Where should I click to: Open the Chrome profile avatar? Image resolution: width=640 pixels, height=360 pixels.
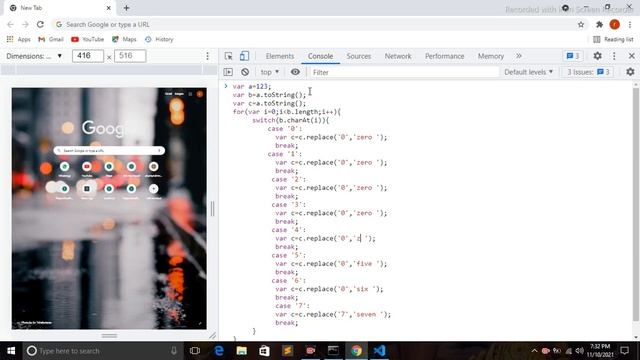click(615, 24)
